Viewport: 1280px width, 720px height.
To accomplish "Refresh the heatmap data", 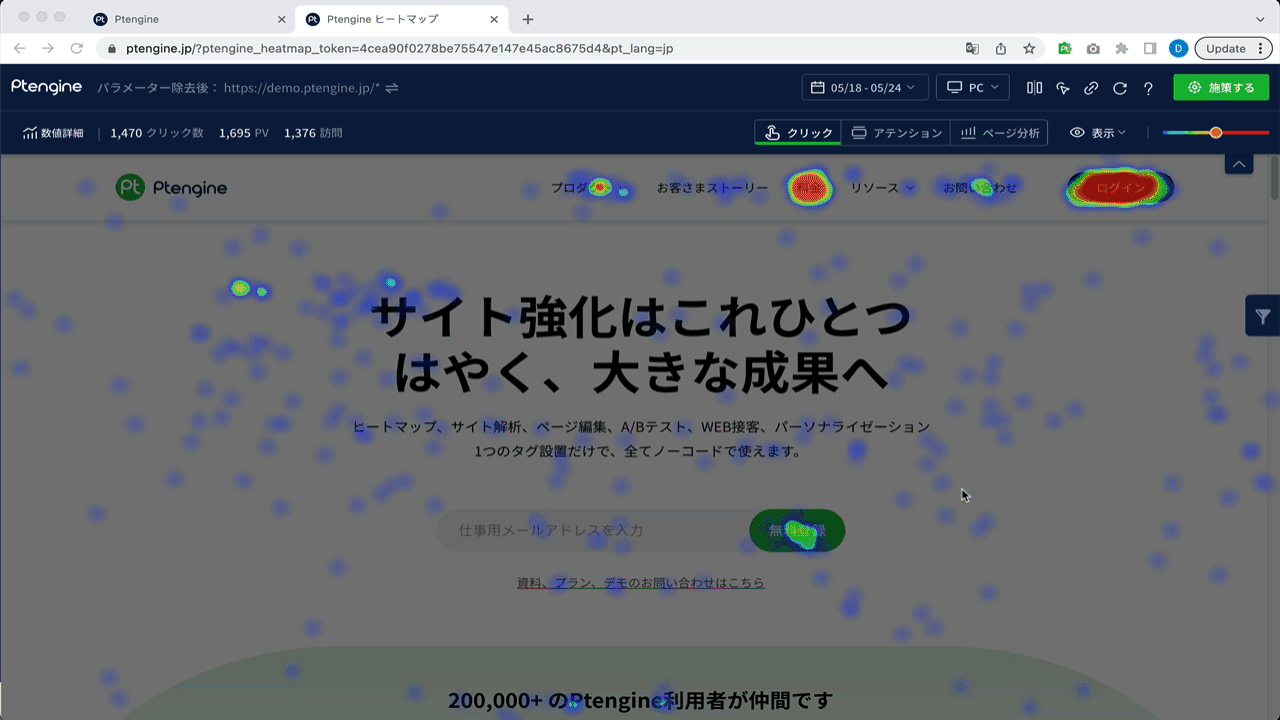I will point(1120,88).
